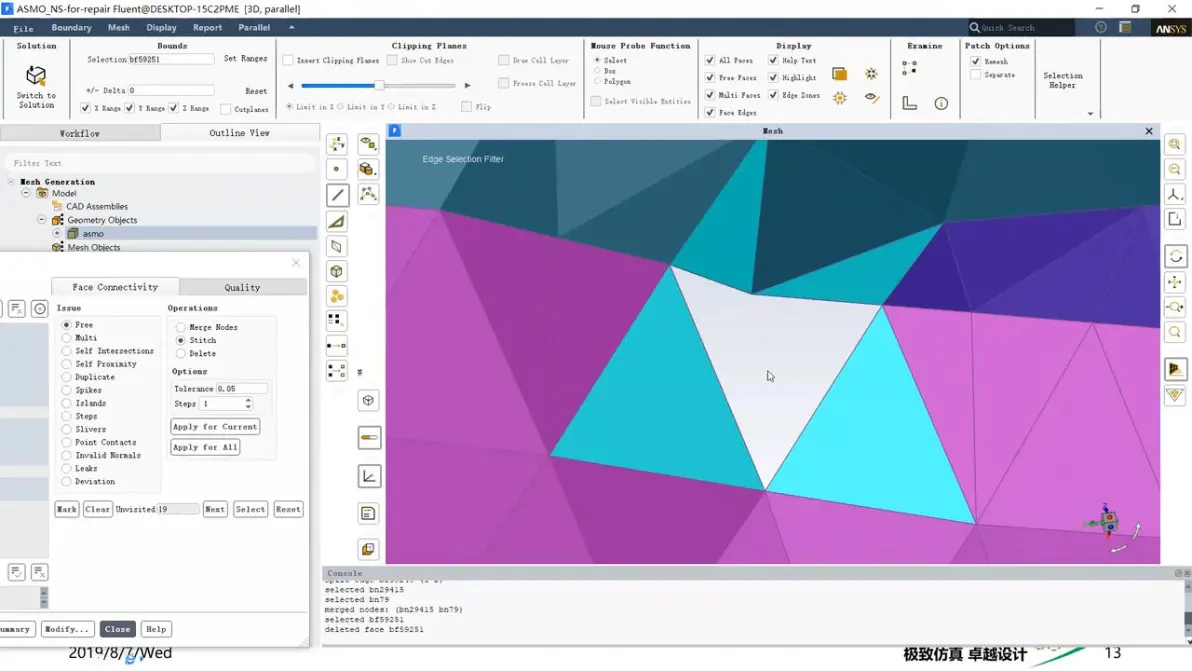Uncheck the Remesh patch option
1192x671 pixels.
click(975, 62)
